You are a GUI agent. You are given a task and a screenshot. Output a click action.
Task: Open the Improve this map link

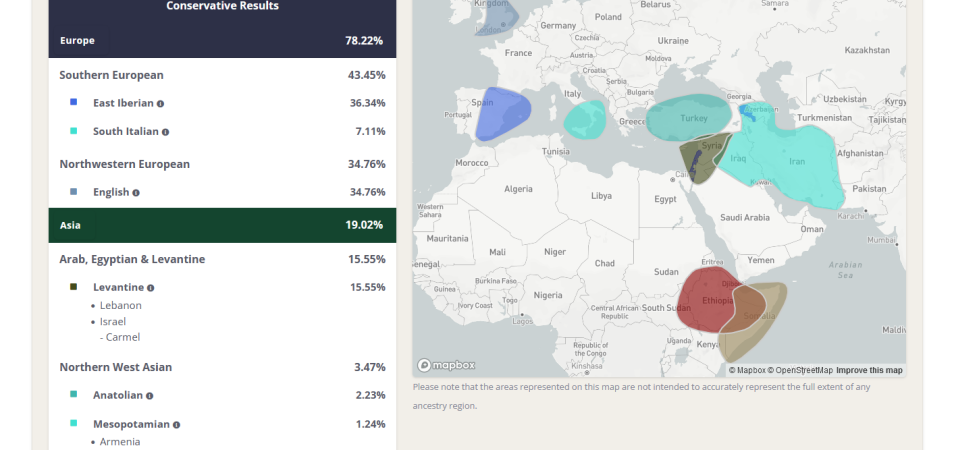pyautogui.click(x=869, y=370)
